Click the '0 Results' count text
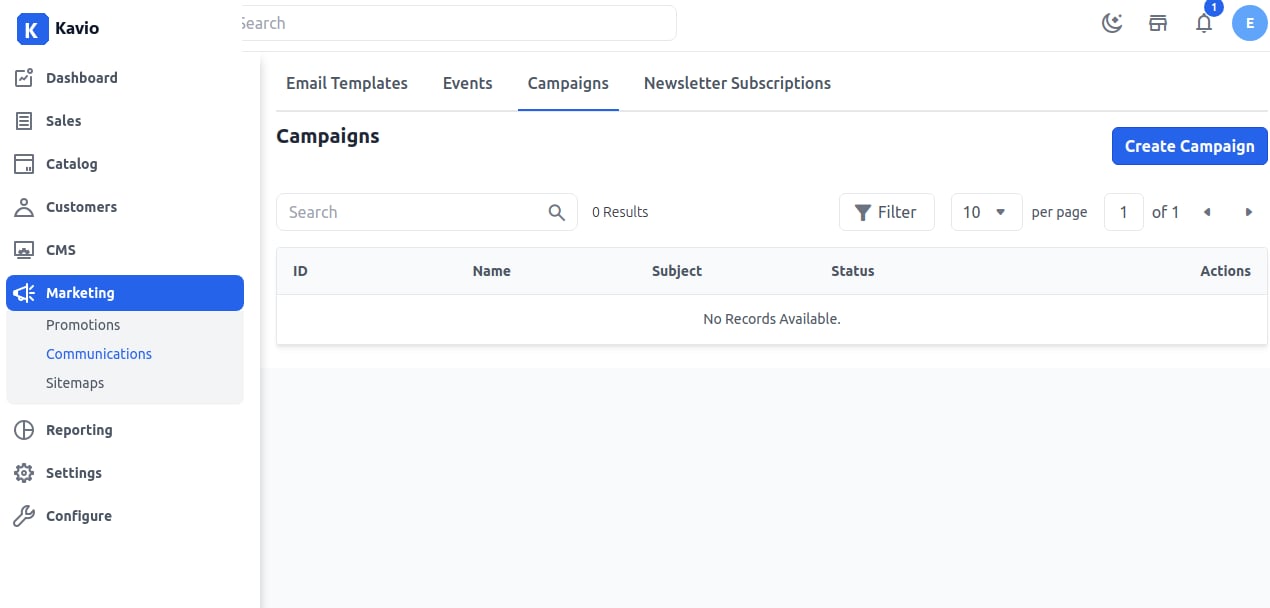Image resolution: width=1270 pixels, height=608 pixels. (x=620, y=212)
